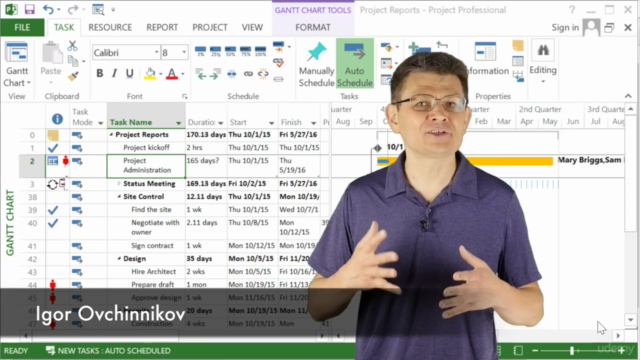Click Sign in link
The width and height of the screenshot is (640, 360).
(565, 27)
